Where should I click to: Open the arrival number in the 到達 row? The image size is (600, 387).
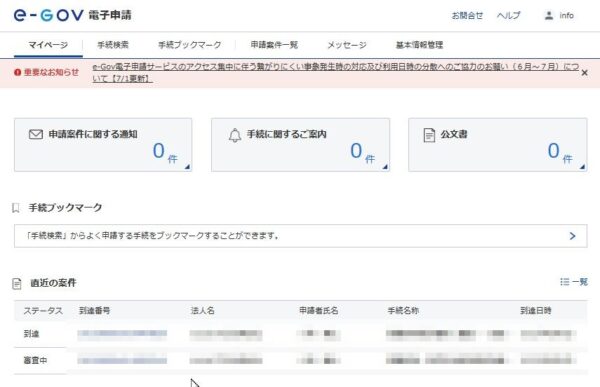coord(122,334)
